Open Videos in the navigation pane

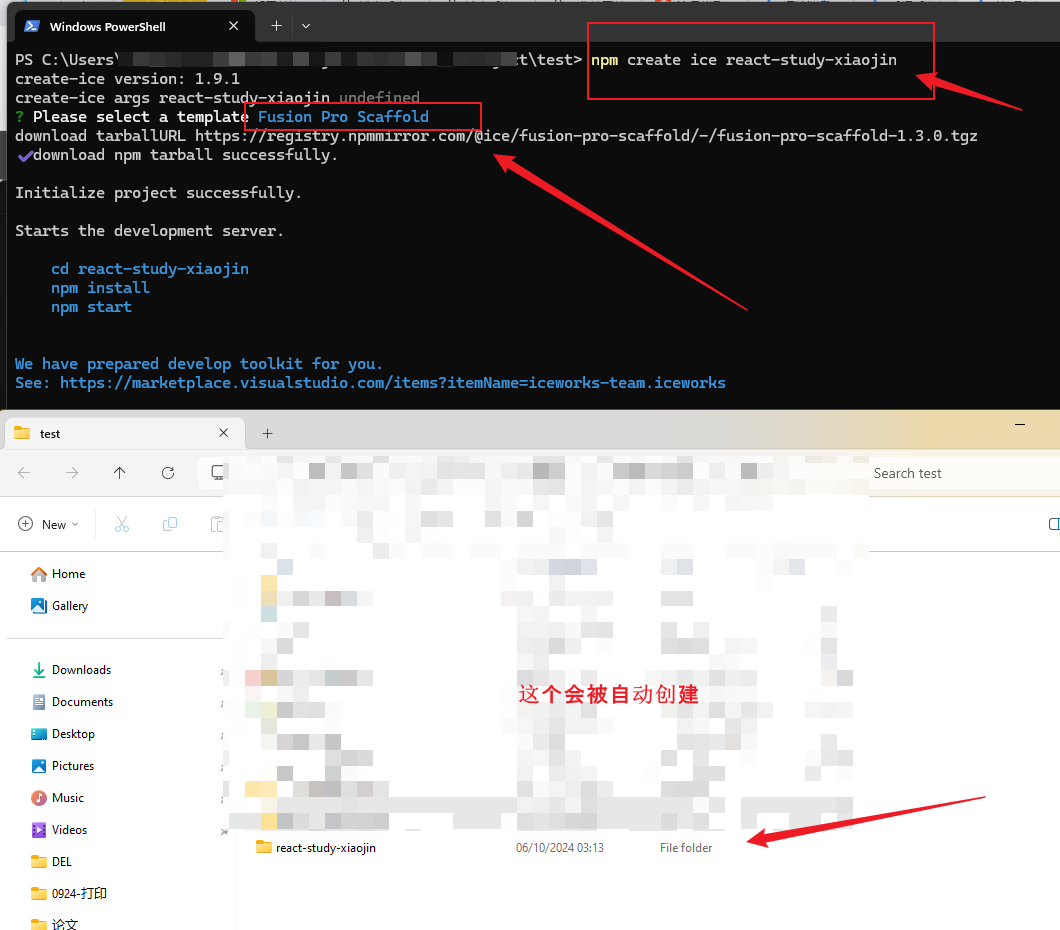coord(69,830)
